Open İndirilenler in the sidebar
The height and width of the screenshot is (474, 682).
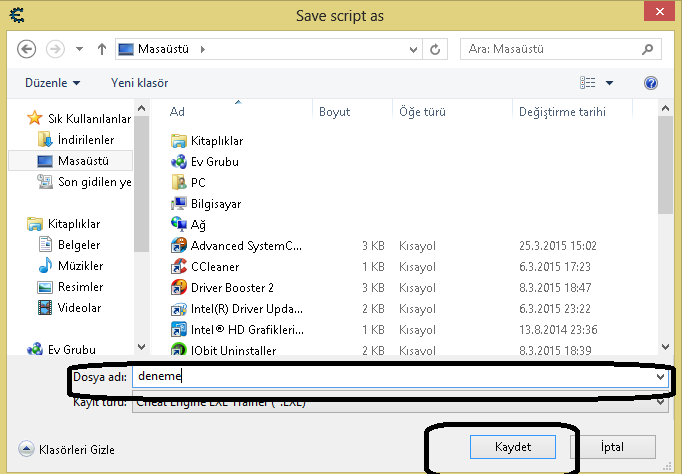[76, 140]
